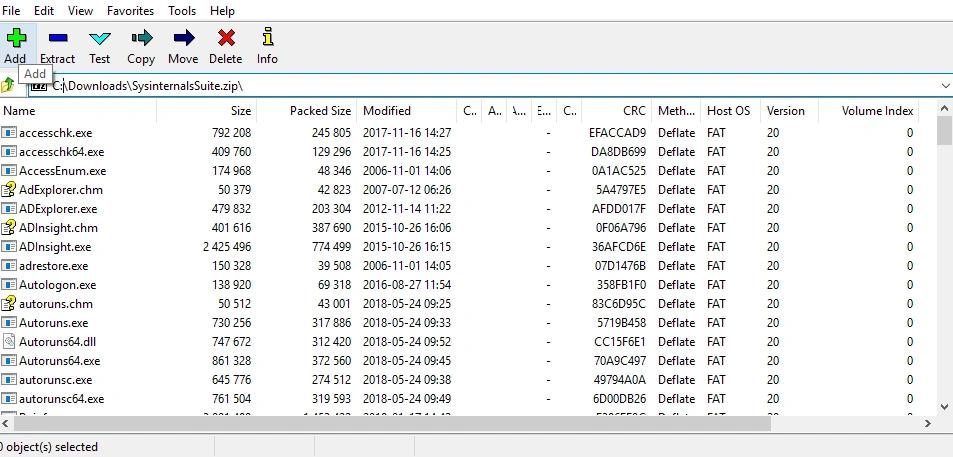Viewport: 953px width, 457px height.
Task: Click the horizontal scrollbar thumb
Action: click(392, 423)
